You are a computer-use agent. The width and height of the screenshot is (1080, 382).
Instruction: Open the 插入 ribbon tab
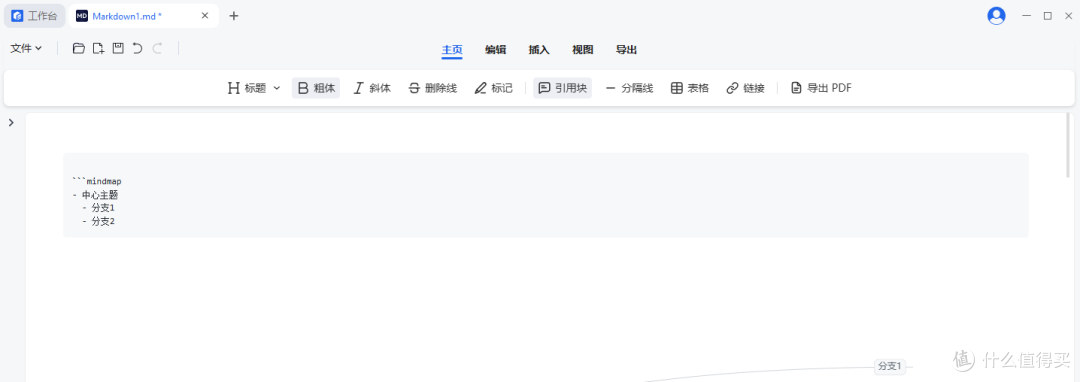coord(539,50)
